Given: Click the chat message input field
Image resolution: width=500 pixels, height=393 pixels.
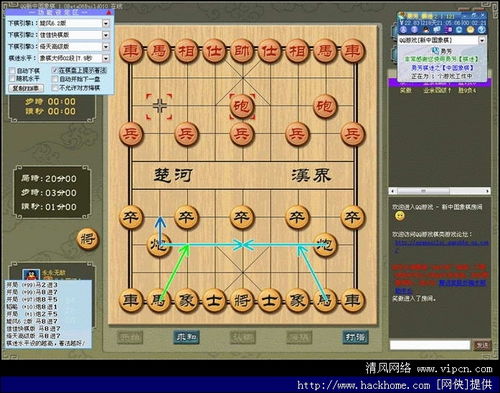Looking at the screenshot, I should click(430, 345).
